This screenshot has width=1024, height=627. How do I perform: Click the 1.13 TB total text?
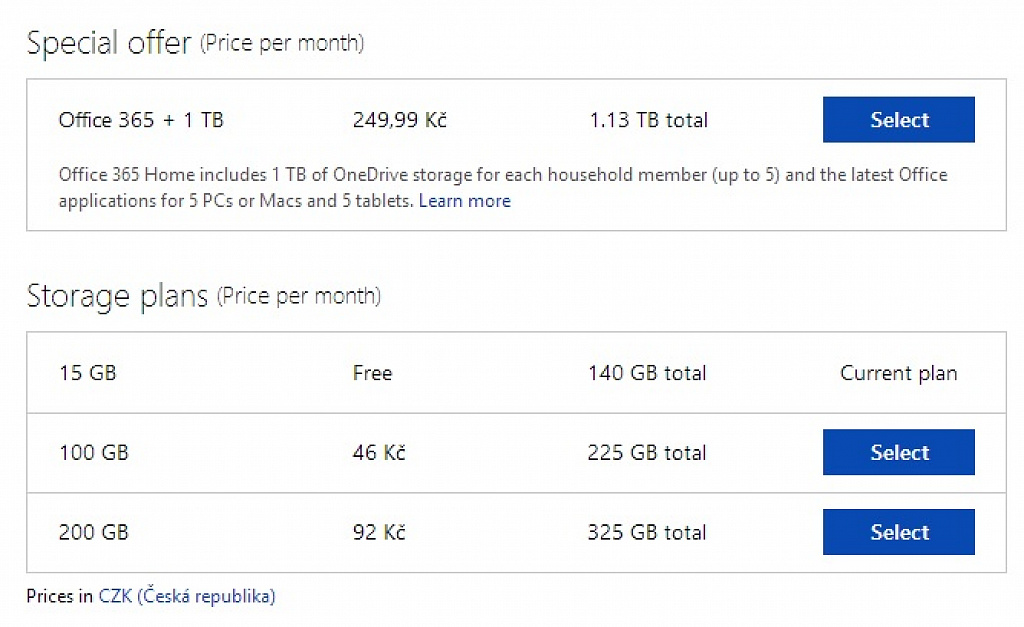click(x=648, y=120)
